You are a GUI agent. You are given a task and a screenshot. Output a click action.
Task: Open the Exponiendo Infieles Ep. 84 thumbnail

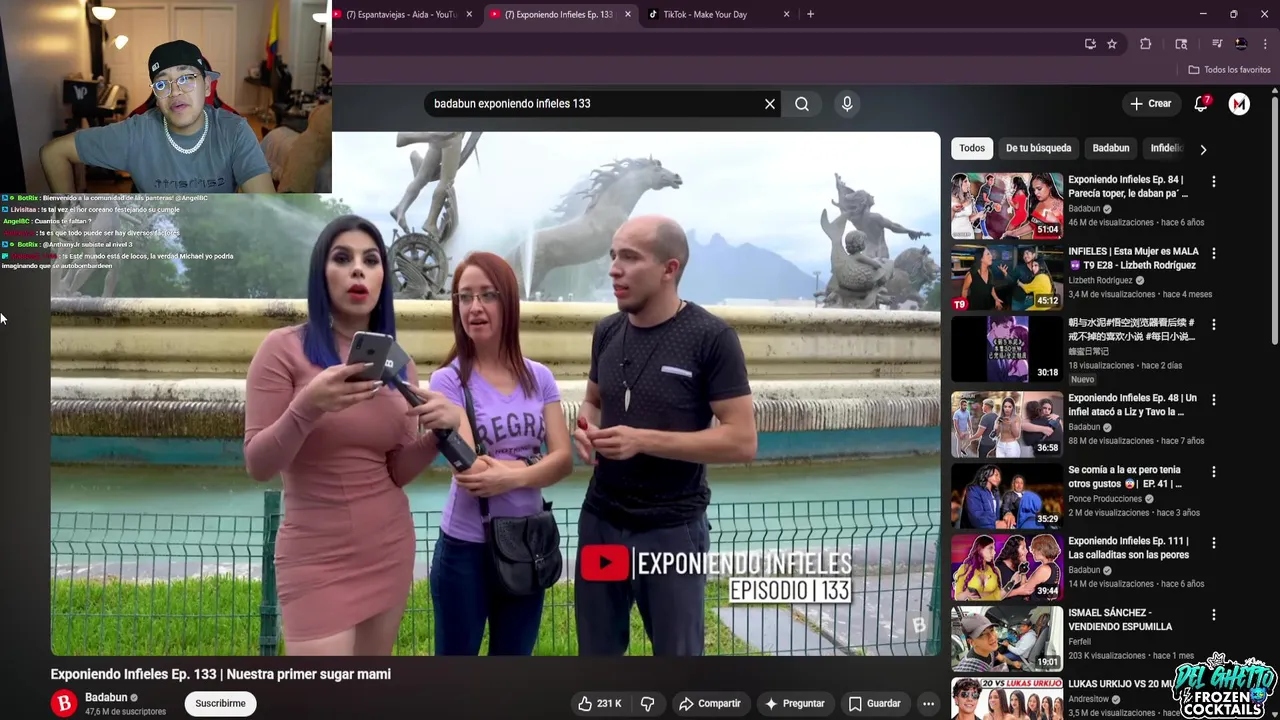pyautogui.click(x=1007, y=205)
